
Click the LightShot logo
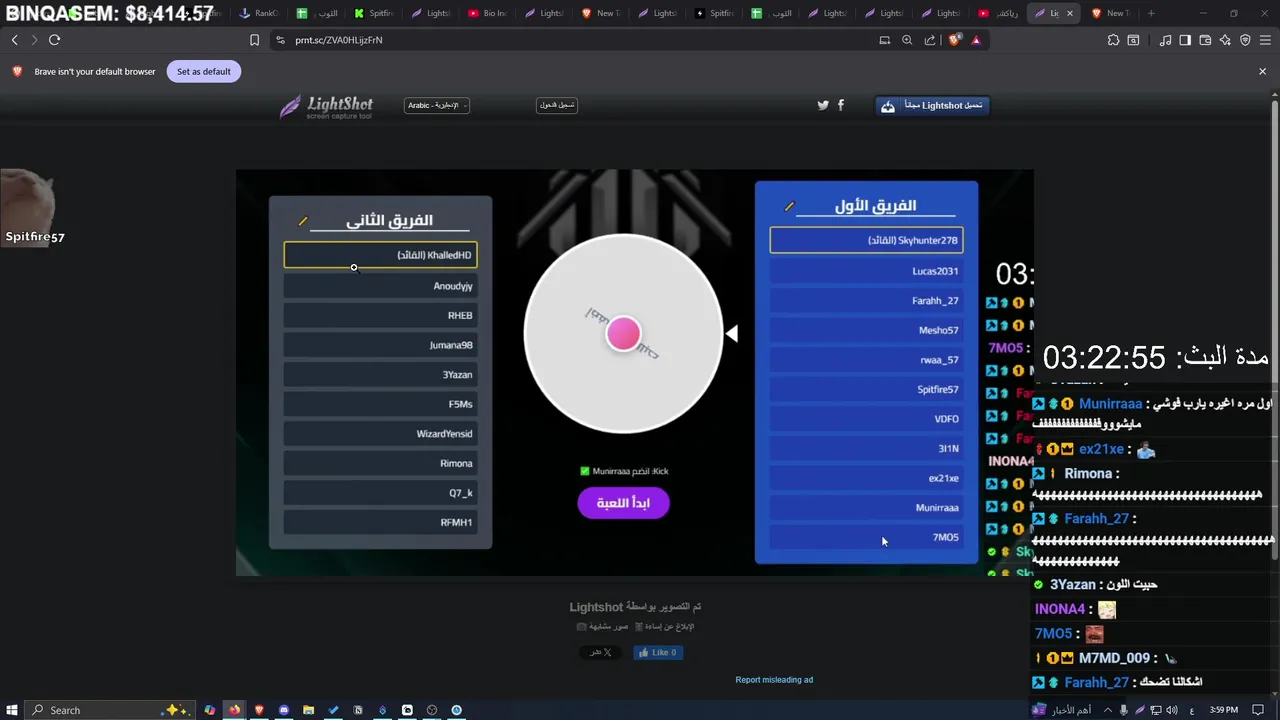tap(327, 107)
